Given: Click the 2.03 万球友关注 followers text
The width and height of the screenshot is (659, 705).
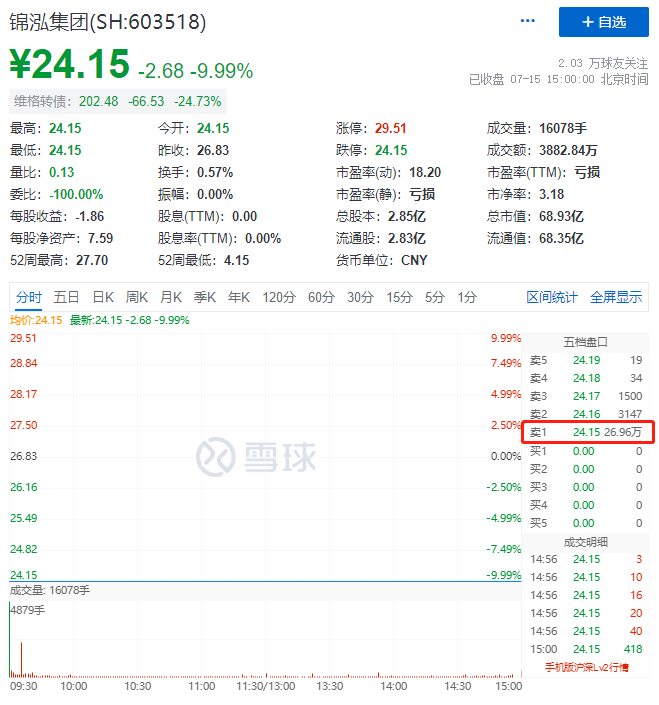Looking at the screenshot, I should click(603, 63).
